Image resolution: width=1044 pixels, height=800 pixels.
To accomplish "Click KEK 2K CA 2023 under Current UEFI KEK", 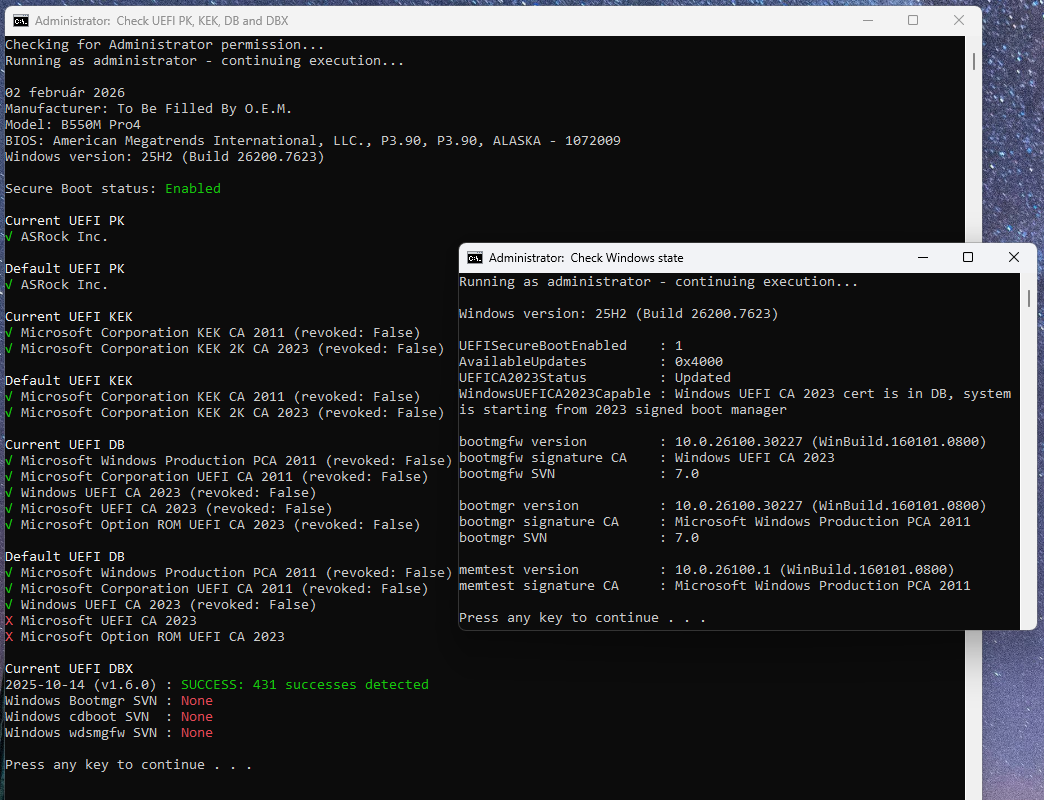I will [225, 348].
